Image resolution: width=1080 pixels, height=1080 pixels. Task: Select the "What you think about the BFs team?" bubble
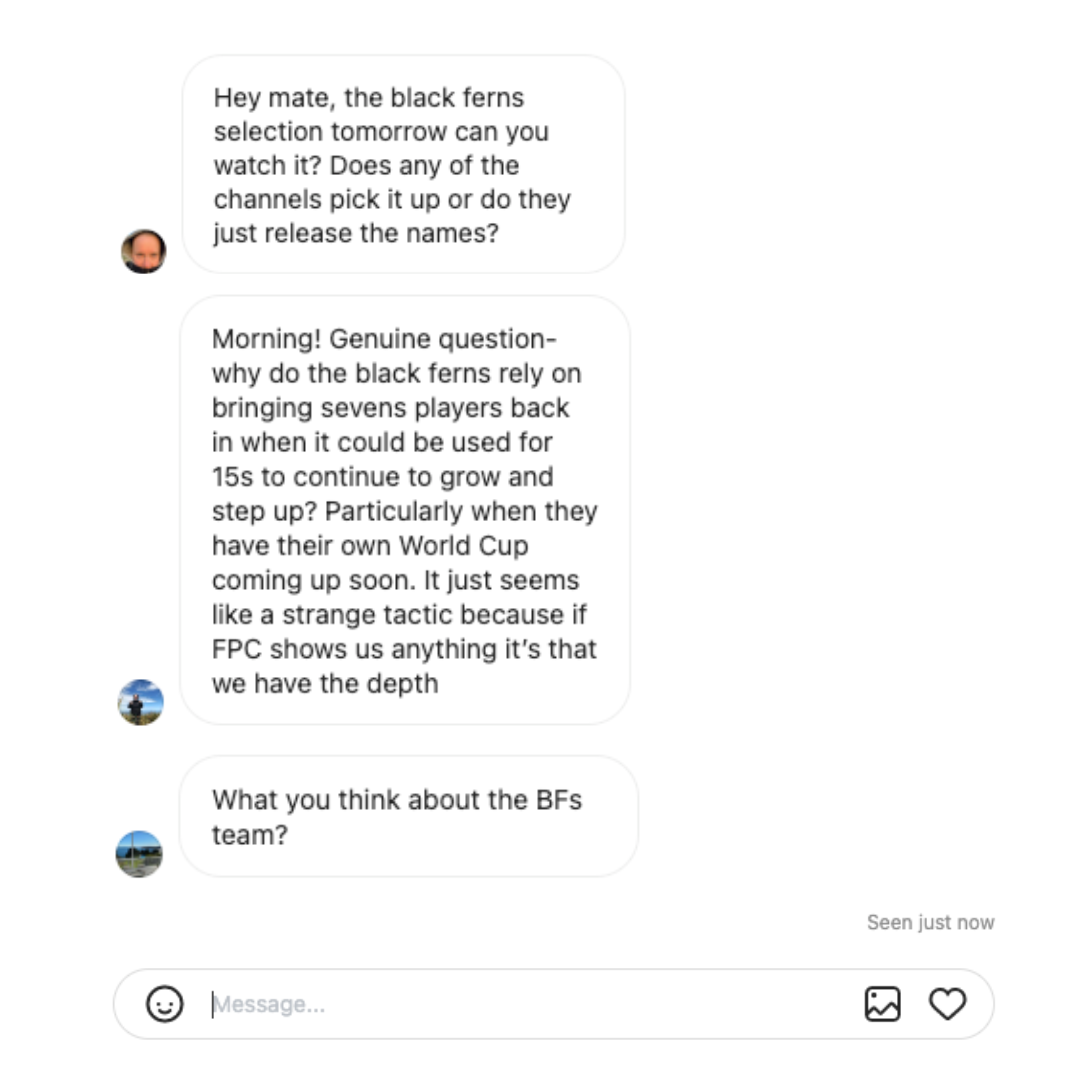coord(408,816)
